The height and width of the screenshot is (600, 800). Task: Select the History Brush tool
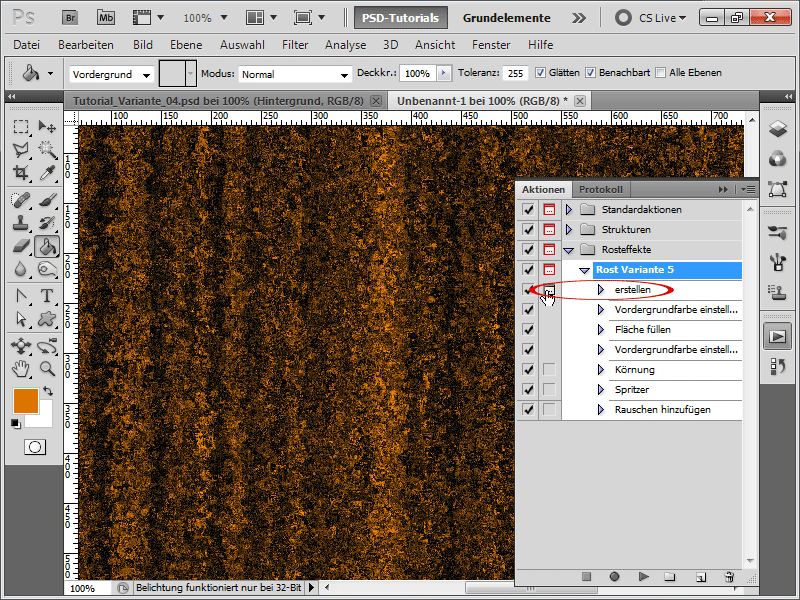click(x=47, y=223)
